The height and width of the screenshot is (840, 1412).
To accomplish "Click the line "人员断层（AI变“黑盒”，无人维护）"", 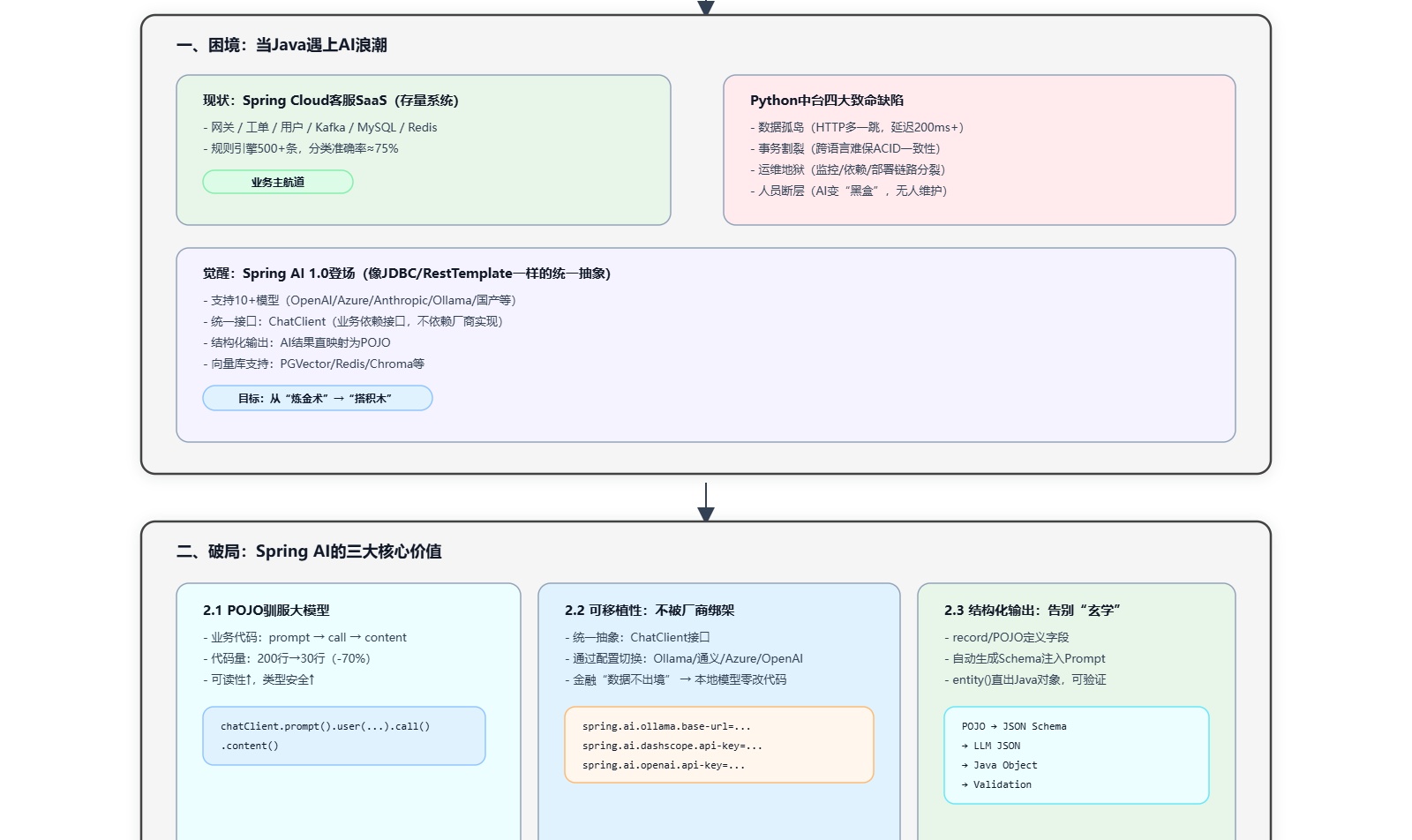I will [849, 191].
